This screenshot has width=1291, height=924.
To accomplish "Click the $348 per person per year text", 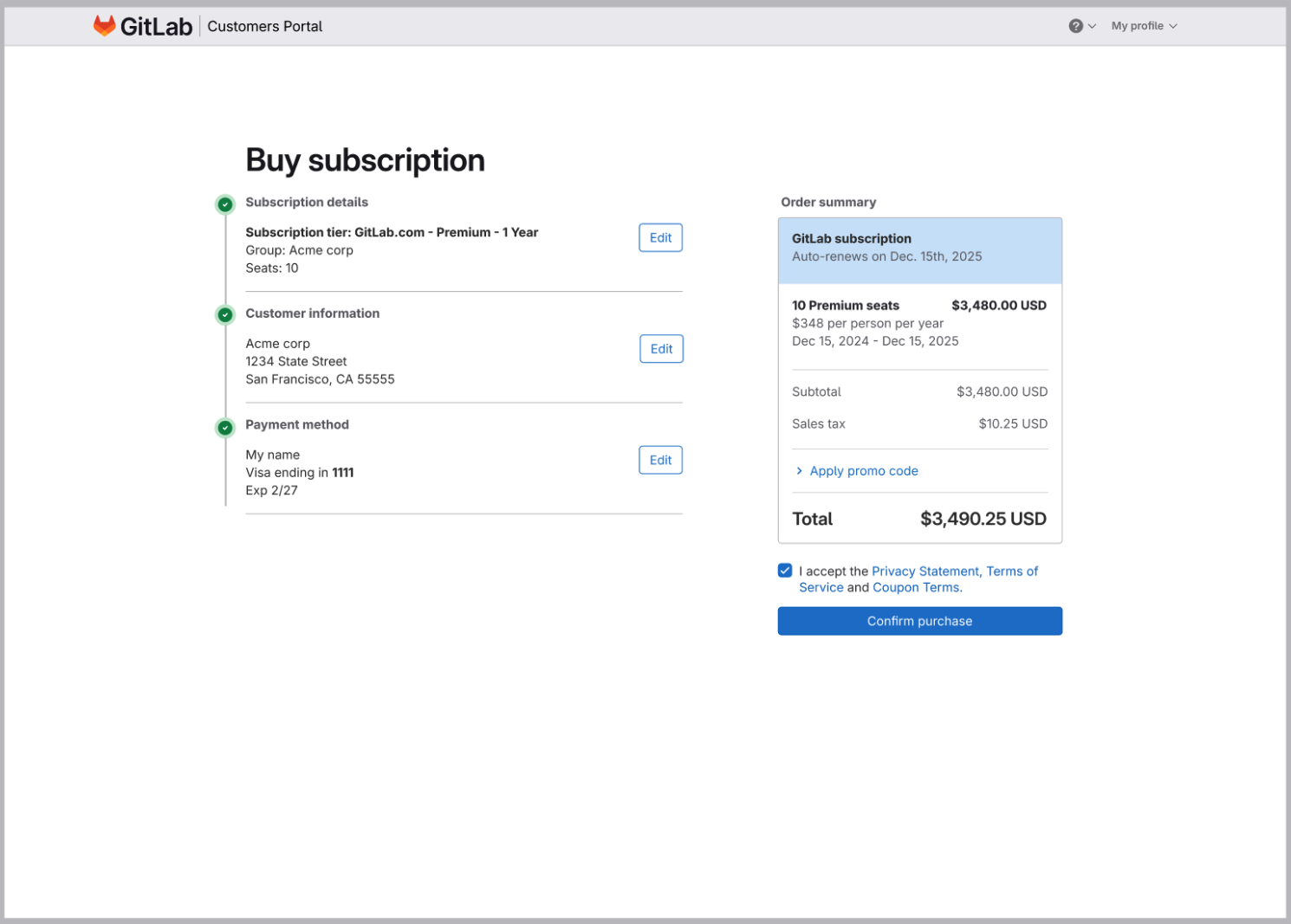I will tap(867, 324).
